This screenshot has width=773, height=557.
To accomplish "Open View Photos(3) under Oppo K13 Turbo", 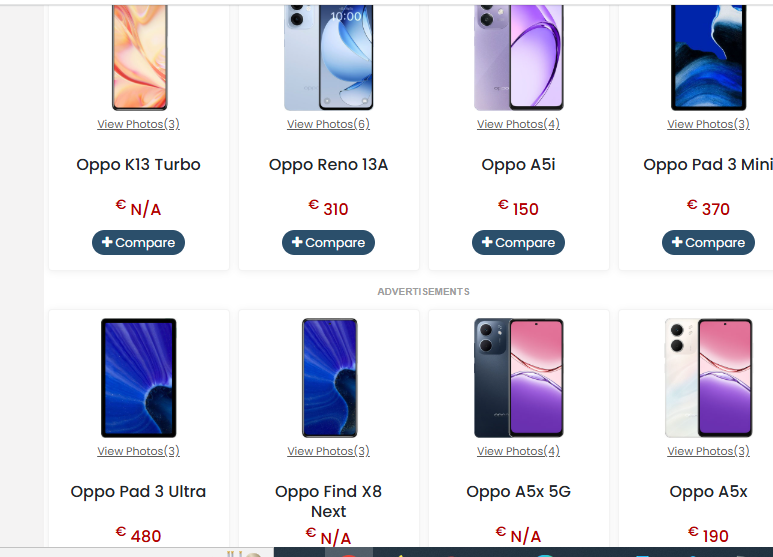I will (x=139, y=124).
